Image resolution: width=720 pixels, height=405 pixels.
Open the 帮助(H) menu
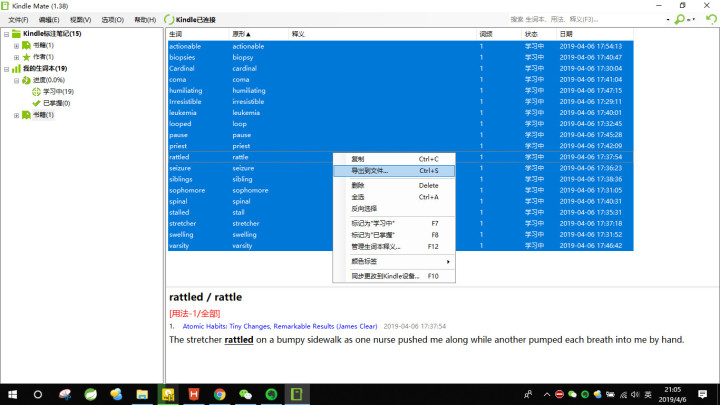pos(145,20)
